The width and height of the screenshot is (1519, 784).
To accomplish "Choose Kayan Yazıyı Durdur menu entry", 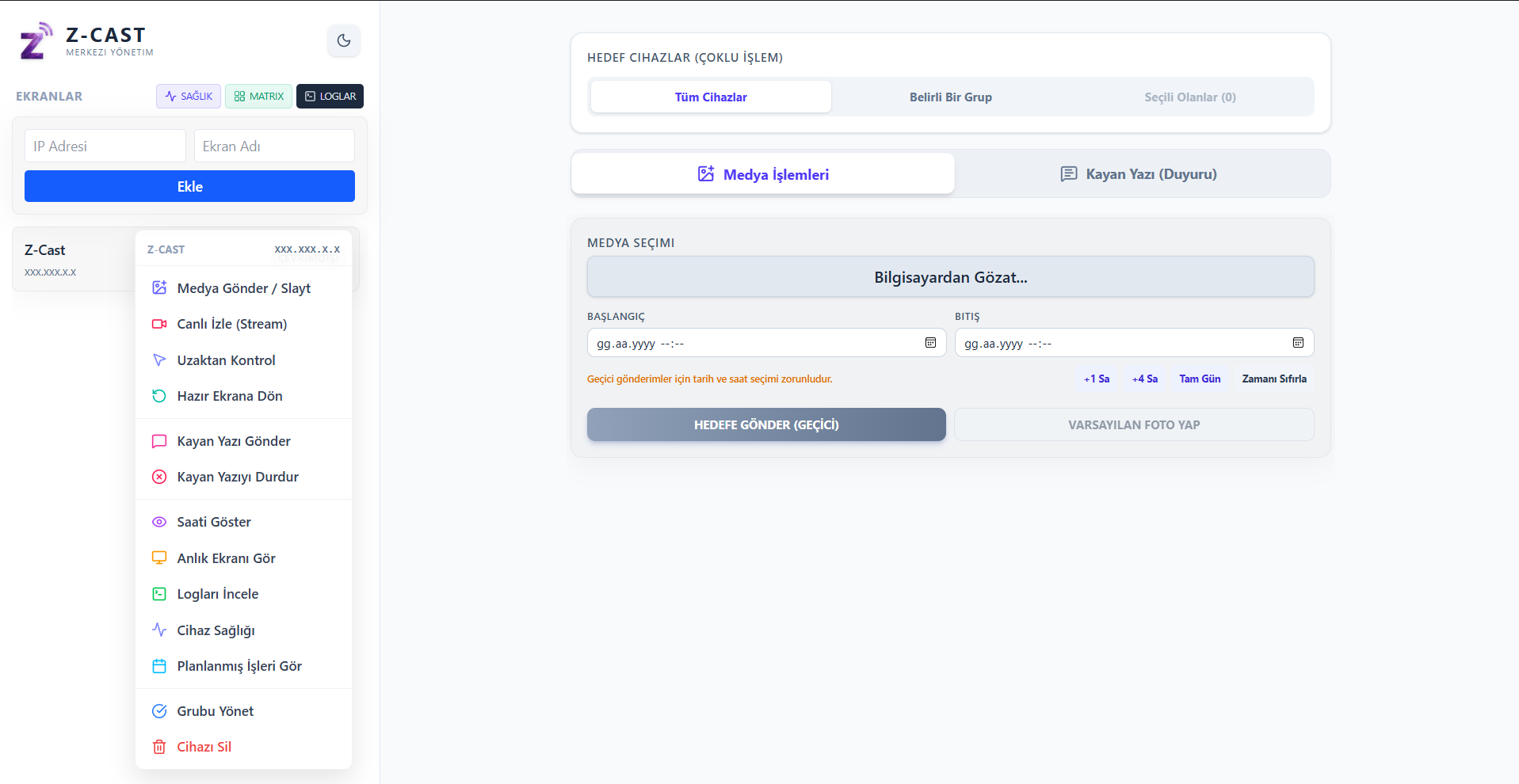I will click(x=243, y=477).
